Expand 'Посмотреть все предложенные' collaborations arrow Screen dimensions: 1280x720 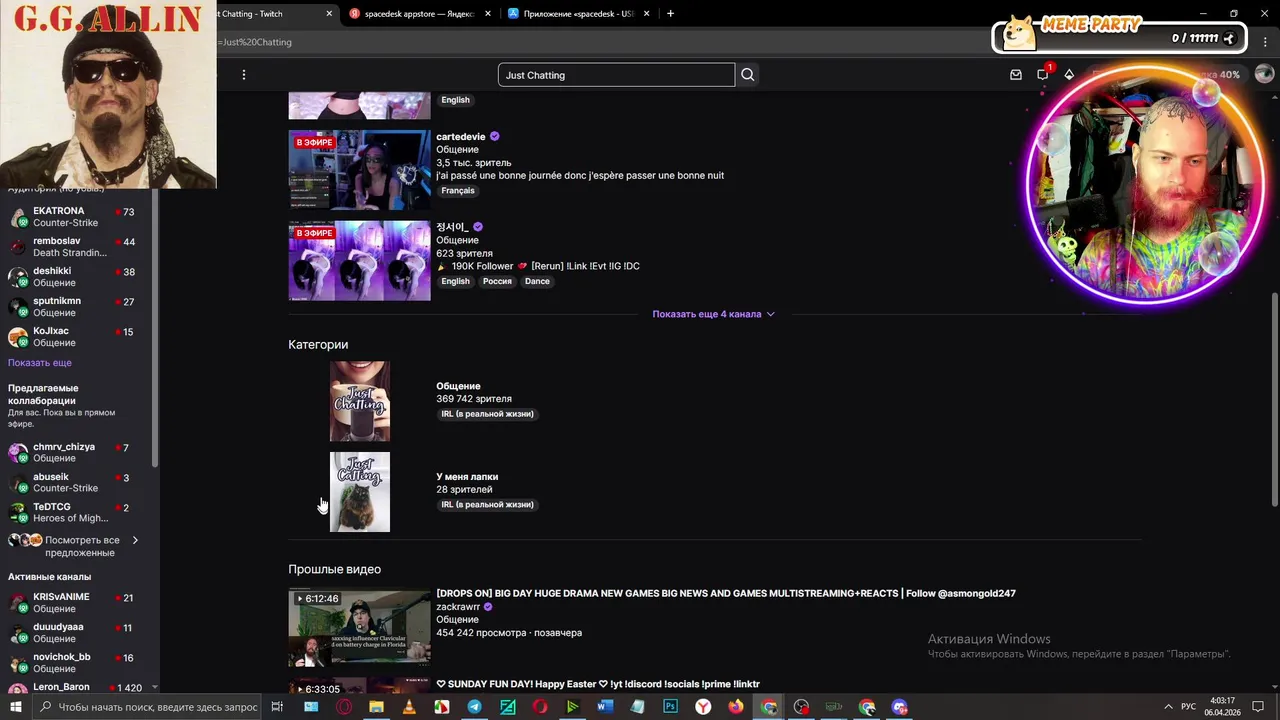(x=135, y=541)
